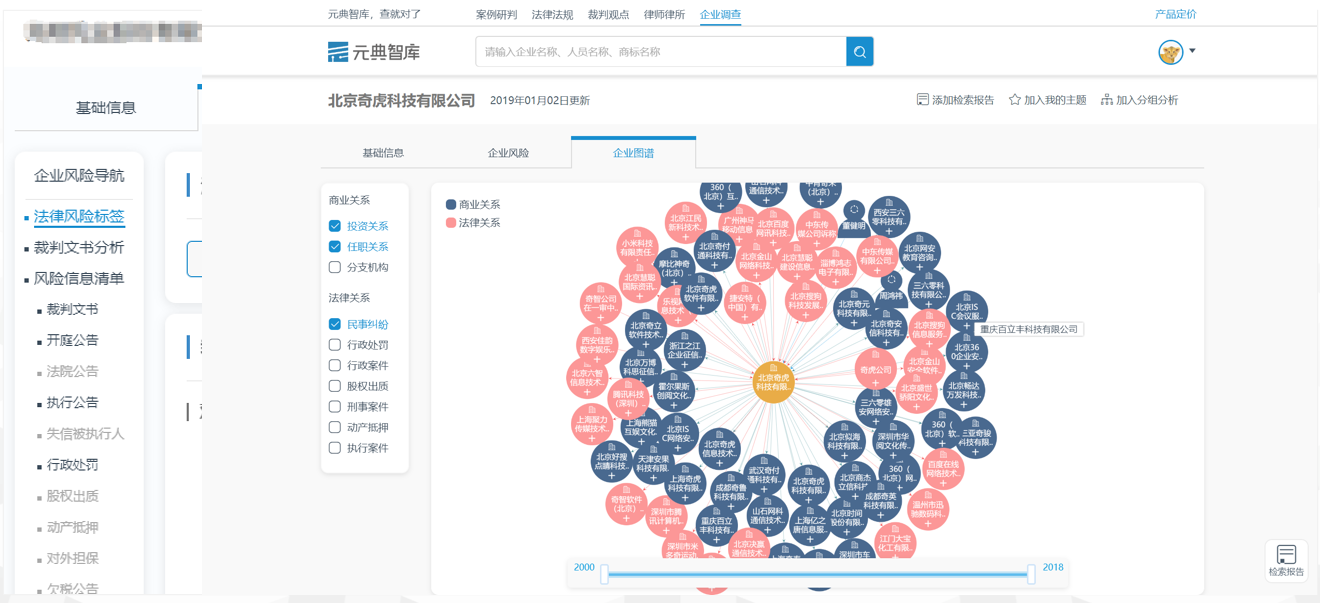
Task: Select the 三六零雄安网络安 node
Action: click(876, 407)
